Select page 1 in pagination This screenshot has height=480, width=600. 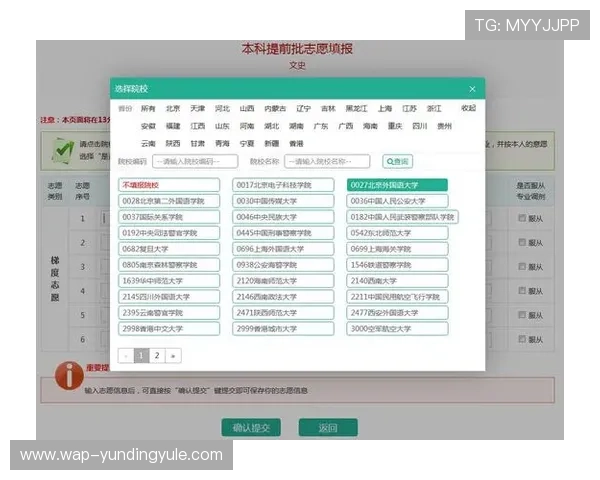141,356
